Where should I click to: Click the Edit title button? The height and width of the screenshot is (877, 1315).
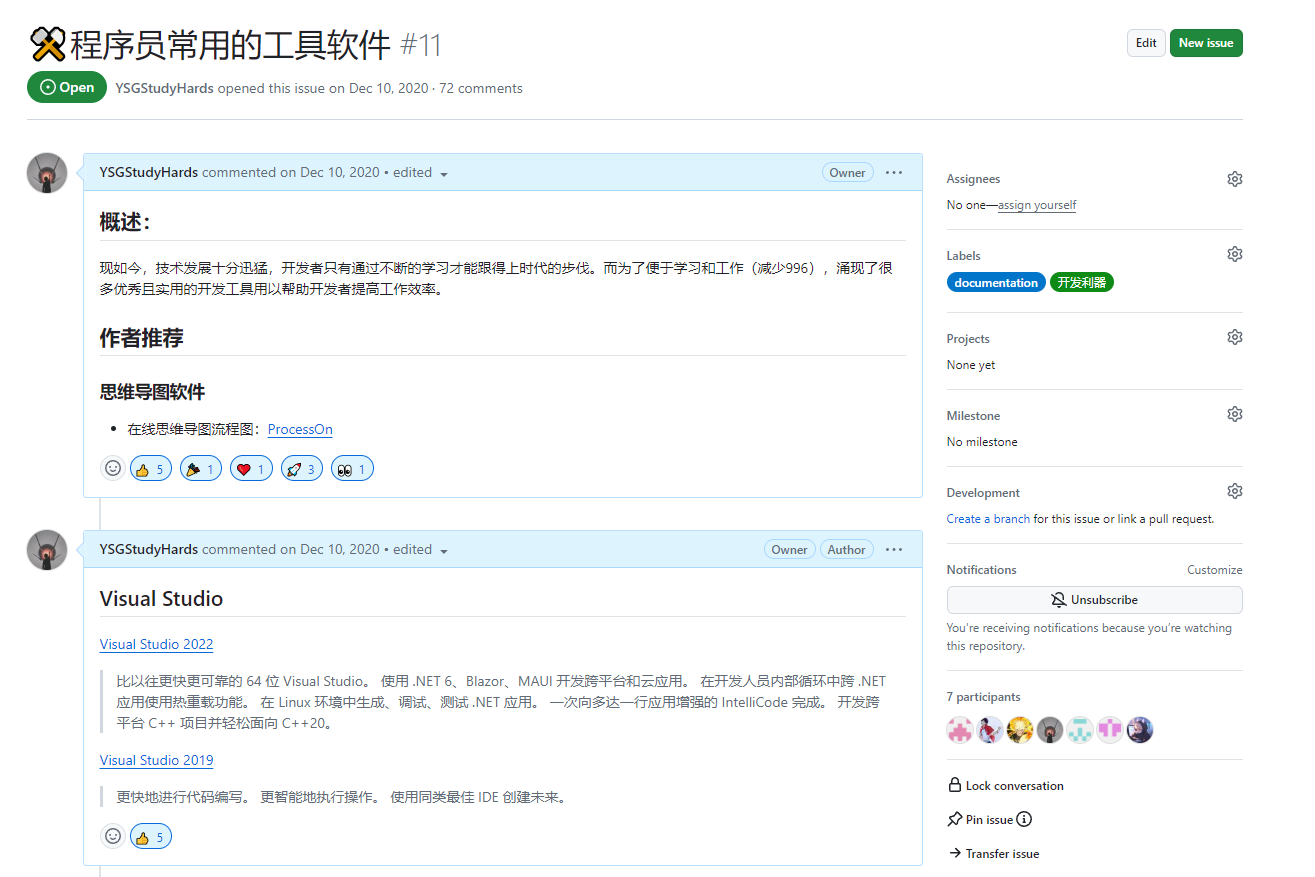click(1146, 43)
